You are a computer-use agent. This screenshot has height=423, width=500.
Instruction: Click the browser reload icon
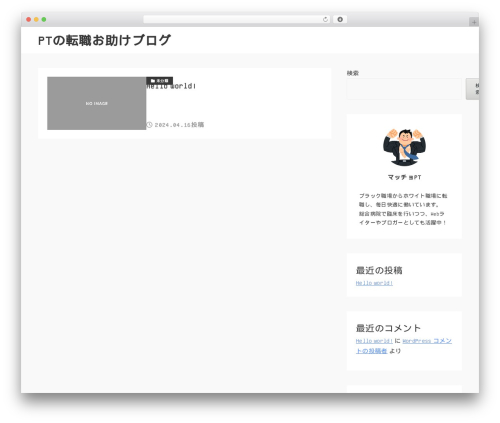325,20
